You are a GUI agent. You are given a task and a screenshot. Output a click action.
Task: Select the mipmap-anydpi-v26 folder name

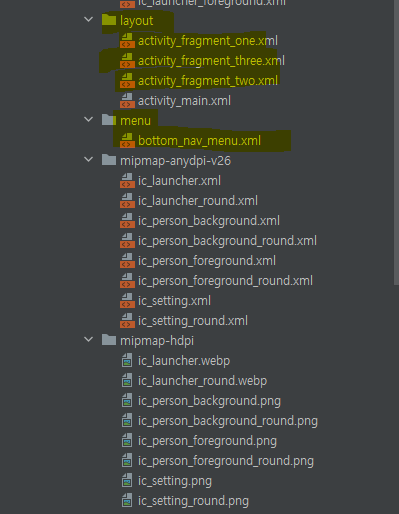(x=175, y=161)
